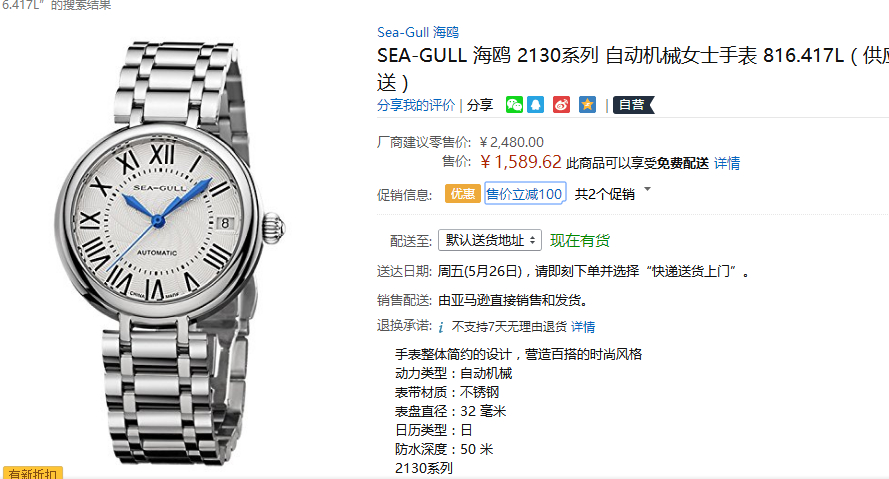Click the orange 优惠 promotion tag
889x479 pixels.
463,194
